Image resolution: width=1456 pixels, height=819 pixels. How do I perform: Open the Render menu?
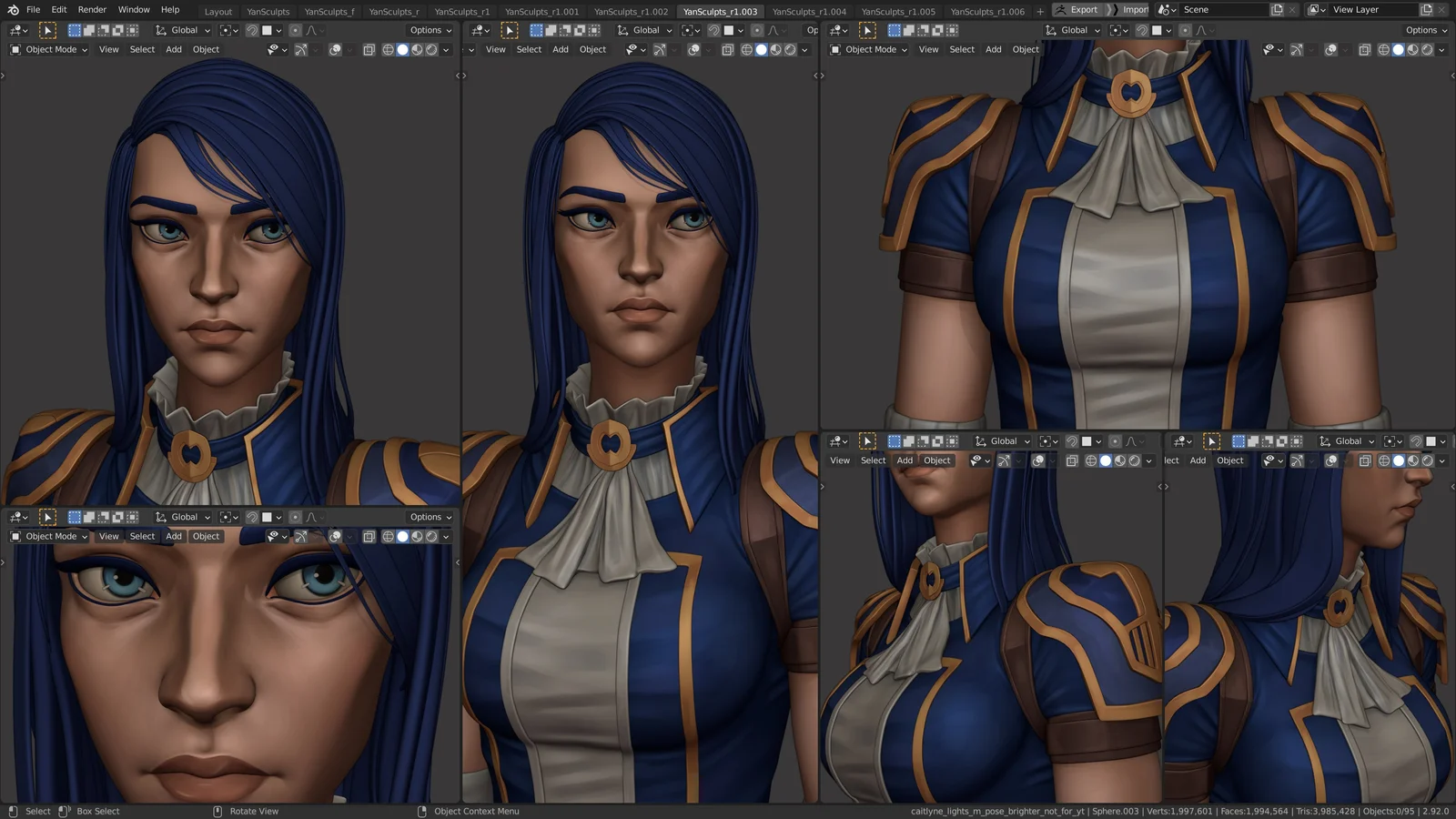pos(92,9)
